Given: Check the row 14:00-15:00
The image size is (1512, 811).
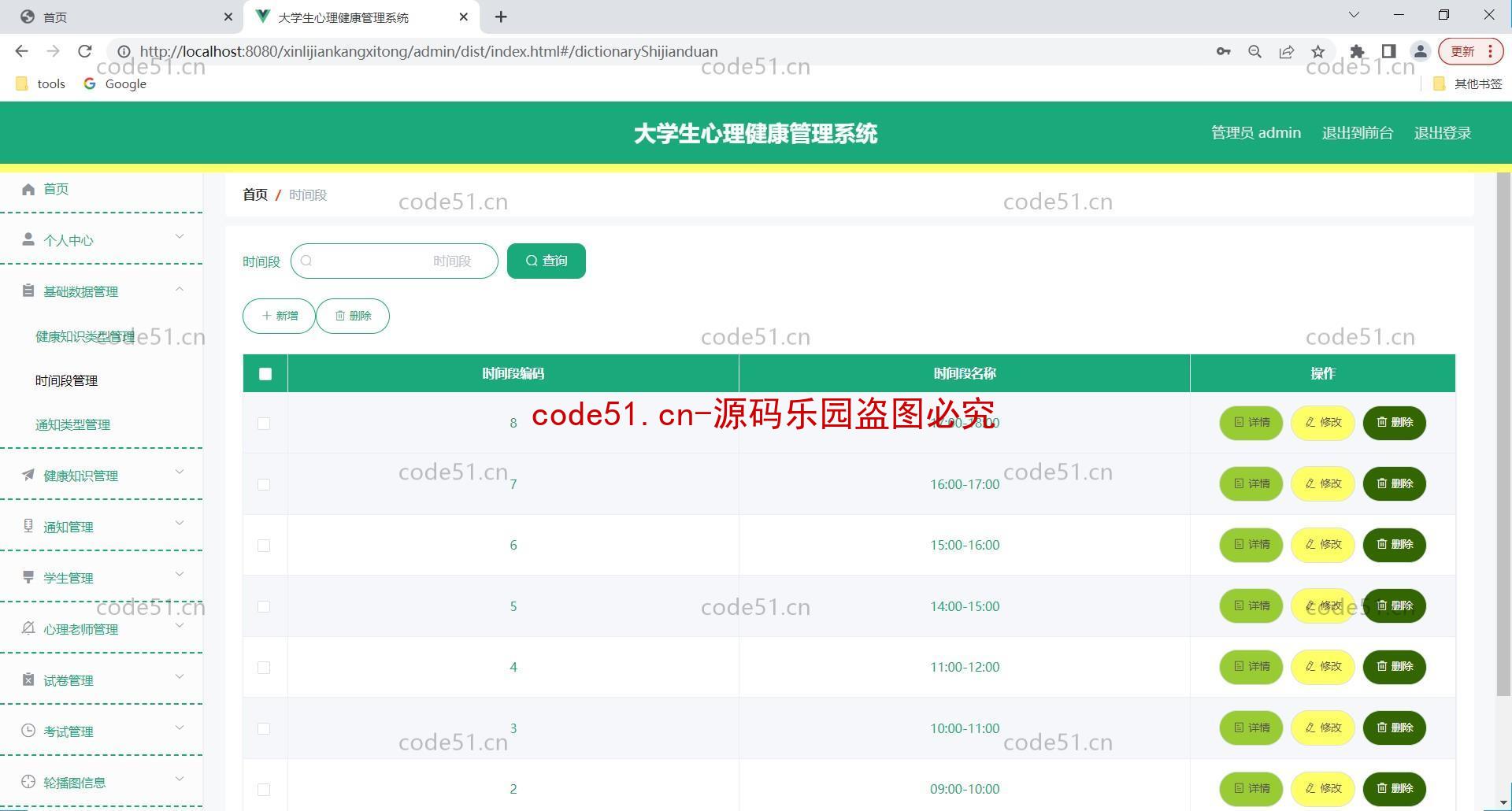Looking at the screenshot, I should [x=264, y=606].
